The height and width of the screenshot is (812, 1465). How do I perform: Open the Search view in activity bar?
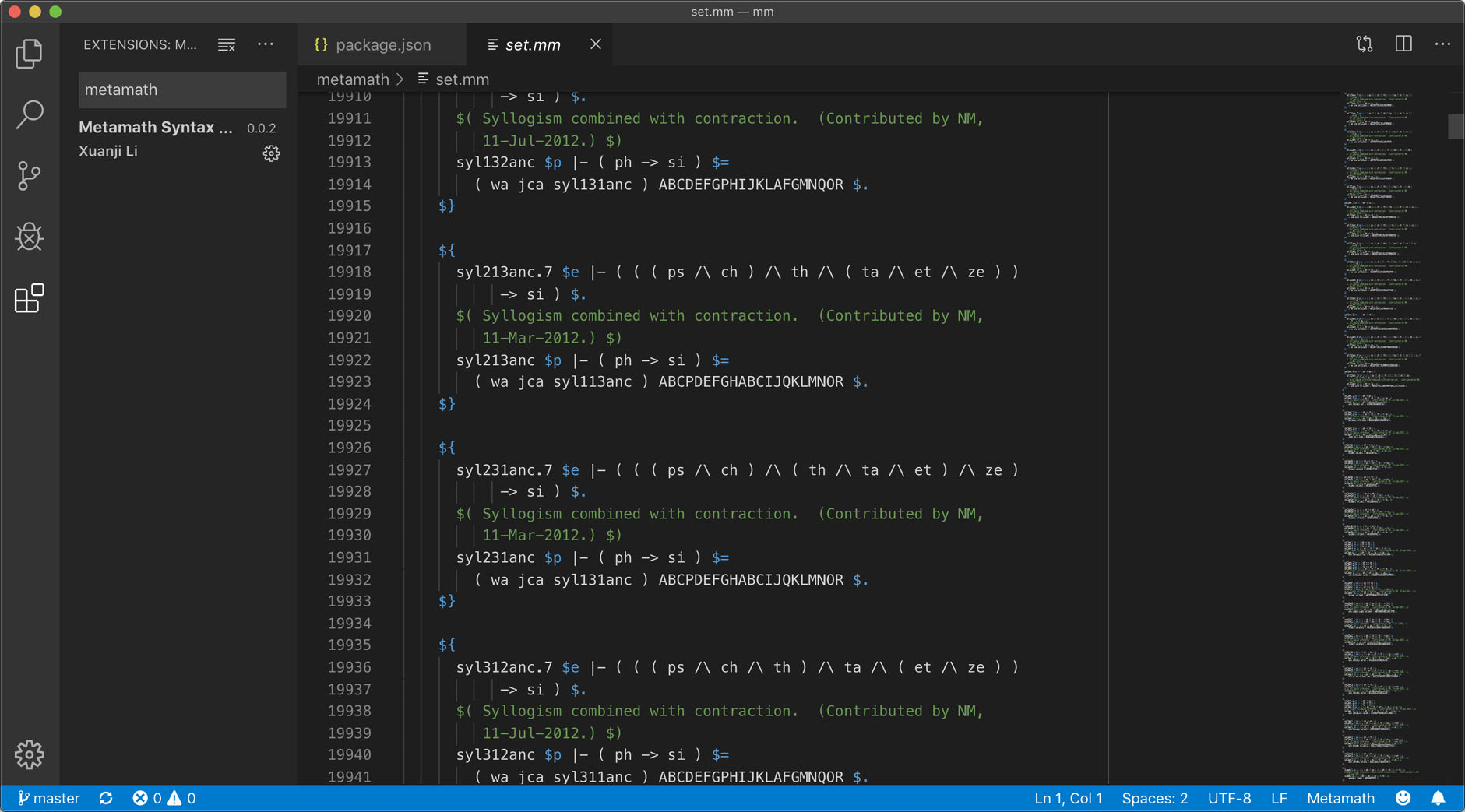click(29, 114)
